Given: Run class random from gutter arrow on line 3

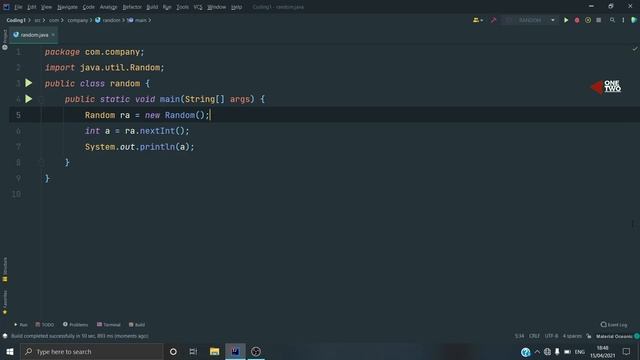Looking at the screenshot, I should [29, 83].
